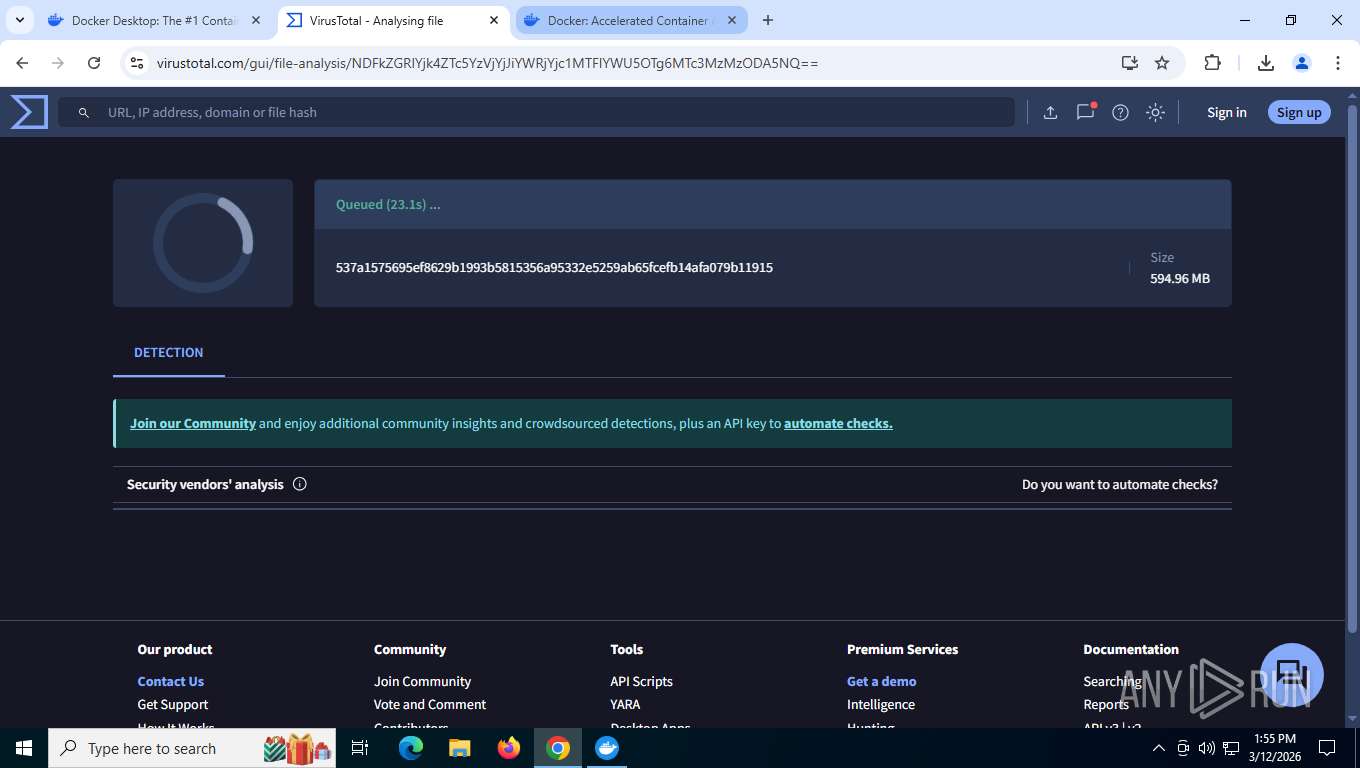Open Reports documentation link
1360x768 pixels.
point(1106,704)
